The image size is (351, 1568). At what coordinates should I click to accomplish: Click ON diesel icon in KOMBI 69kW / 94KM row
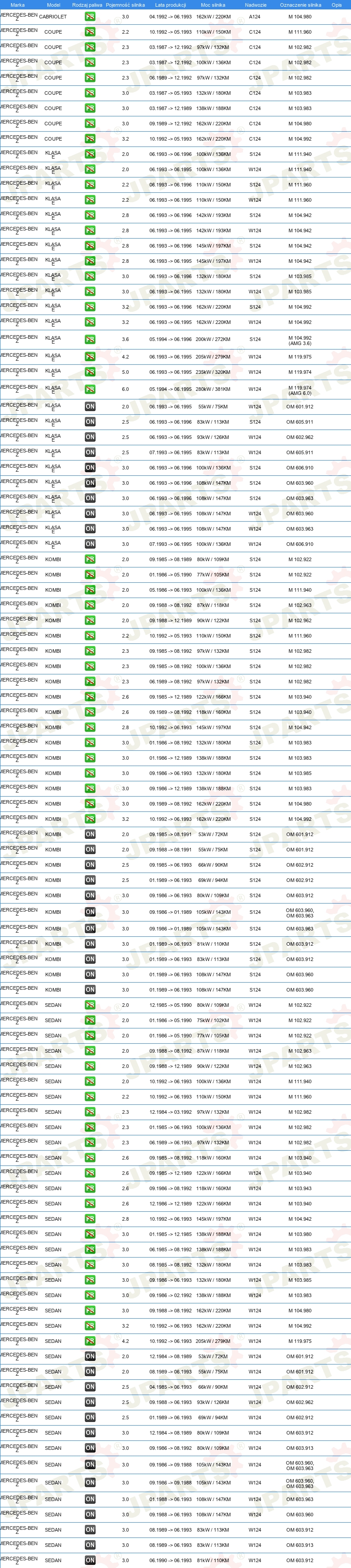pos(90,880)
